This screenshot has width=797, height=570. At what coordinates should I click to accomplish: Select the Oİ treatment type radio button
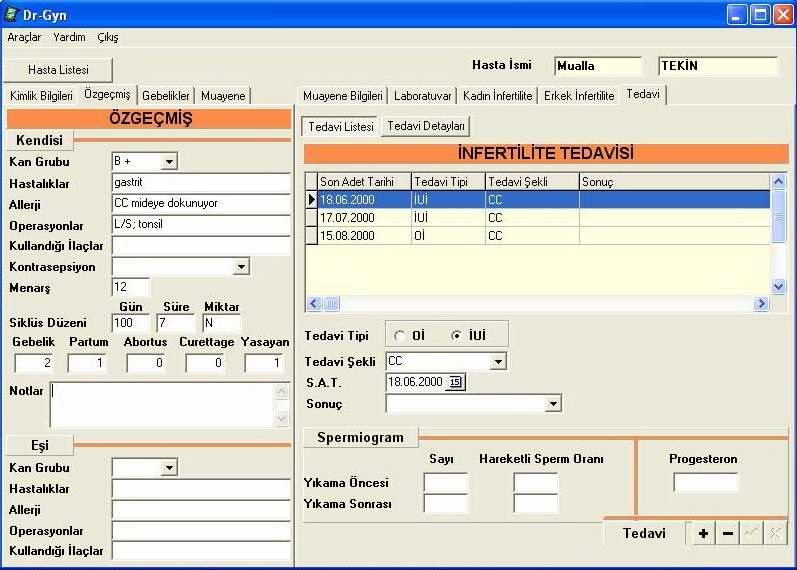pyautogui.click(x=400, y=336)
